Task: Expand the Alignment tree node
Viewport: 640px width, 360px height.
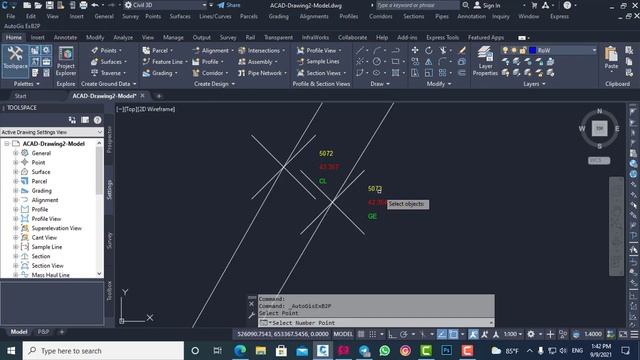Action: (16, 200)
